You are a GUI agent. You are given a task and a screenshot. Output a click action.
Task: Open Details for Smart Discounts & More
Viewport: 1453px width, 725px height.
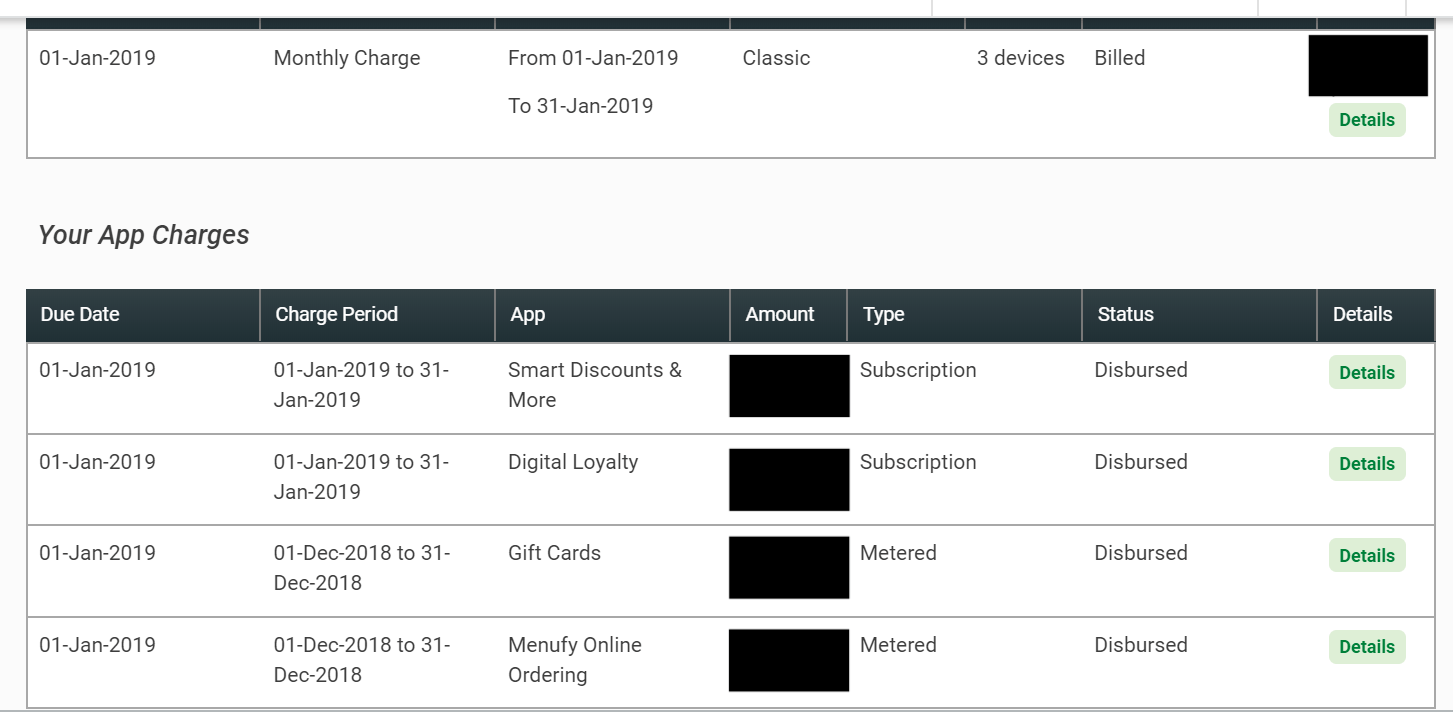click(x=1366, y=373)
